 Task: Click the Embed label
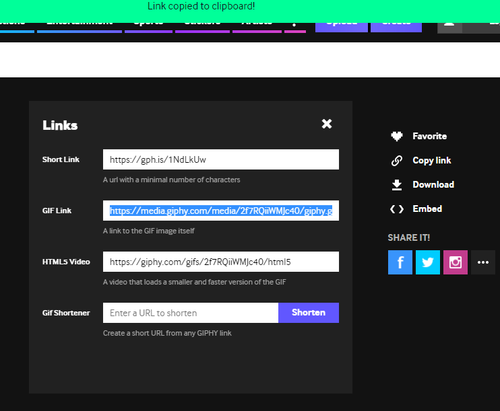(427, 209)
